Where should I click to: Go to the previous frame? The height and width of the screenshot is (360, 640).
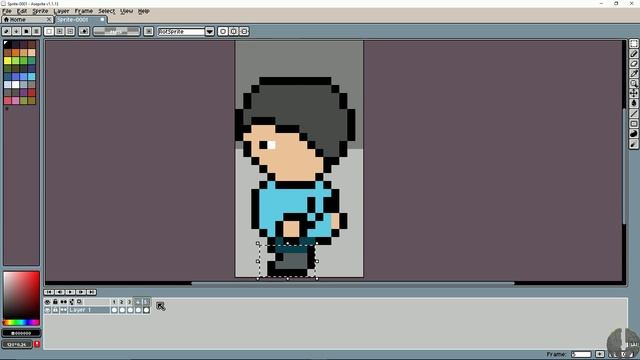(60, 292)
